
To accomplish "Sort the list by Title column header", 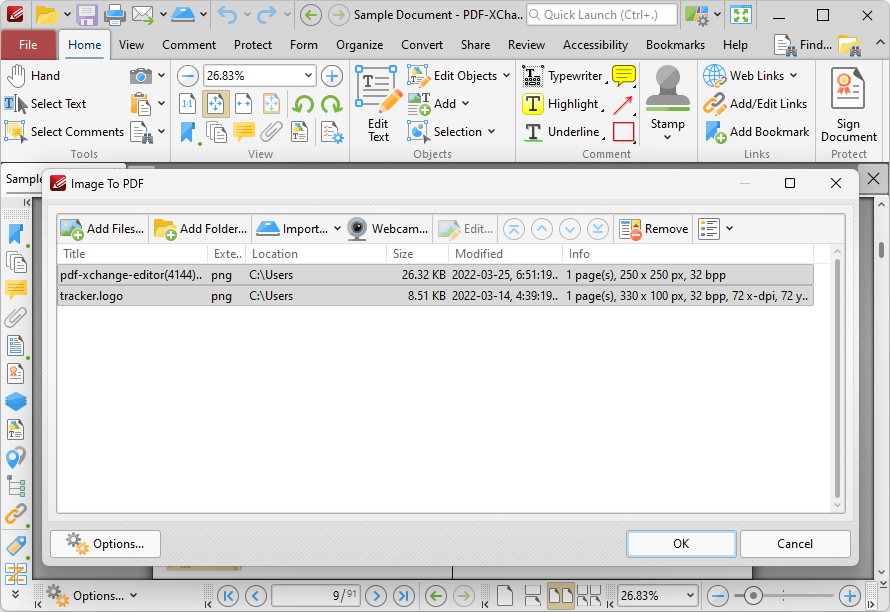I will (x=132, y=254).
